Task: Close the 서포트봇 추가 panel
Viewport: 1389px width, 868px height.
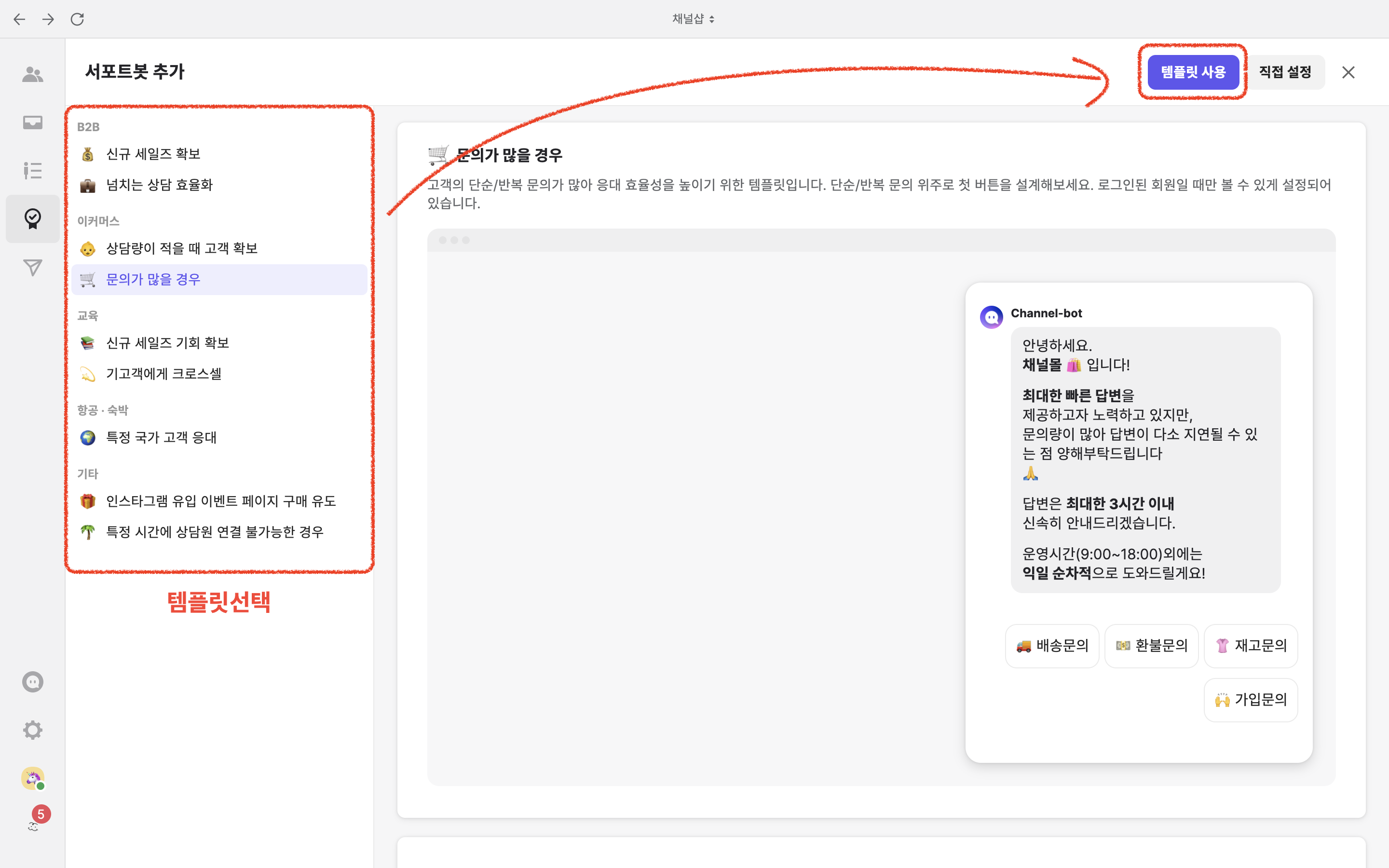Action: tap(1348, 72)
